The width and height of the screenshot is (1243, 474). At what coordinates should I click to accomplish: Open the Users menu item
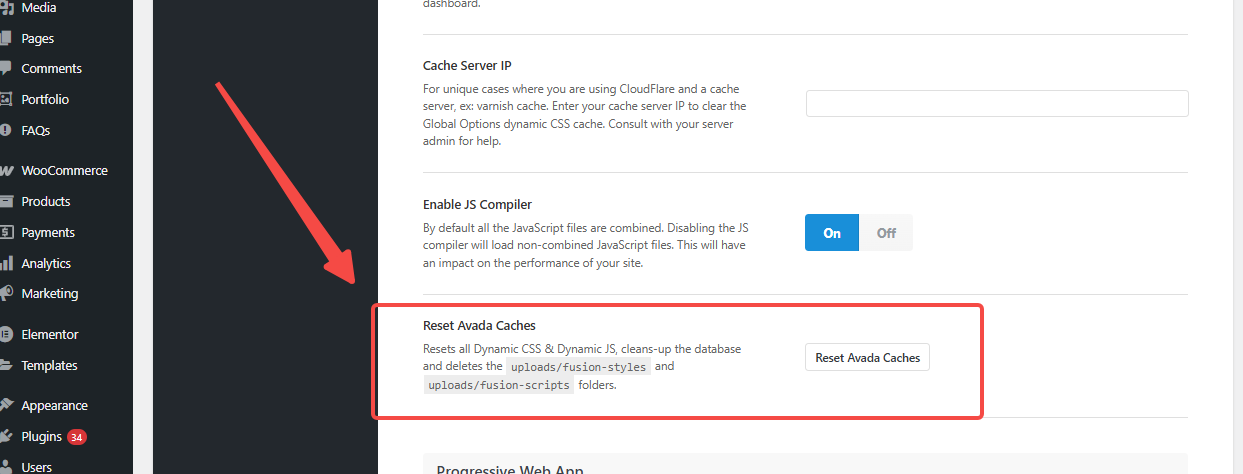coord(37,467)
